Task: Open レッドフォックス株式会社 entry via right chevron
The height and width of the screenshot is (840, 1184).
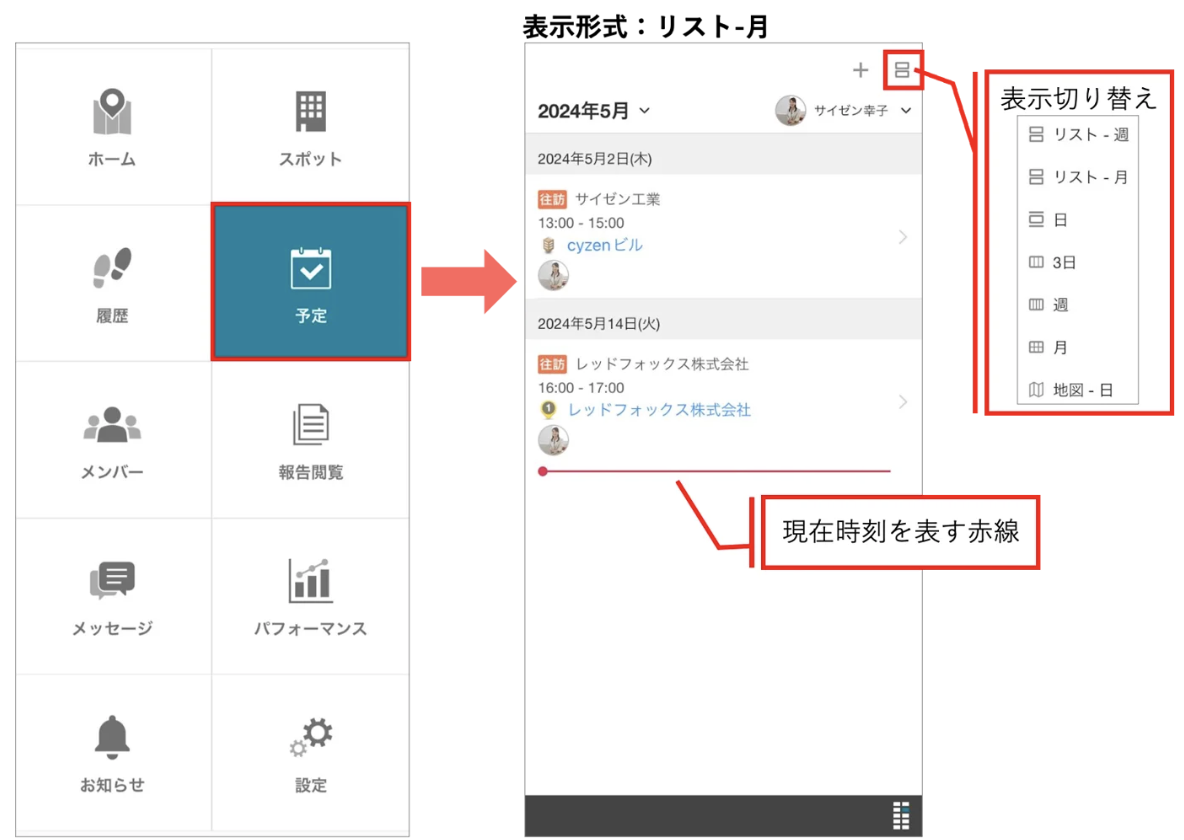Action: [903, 402]
